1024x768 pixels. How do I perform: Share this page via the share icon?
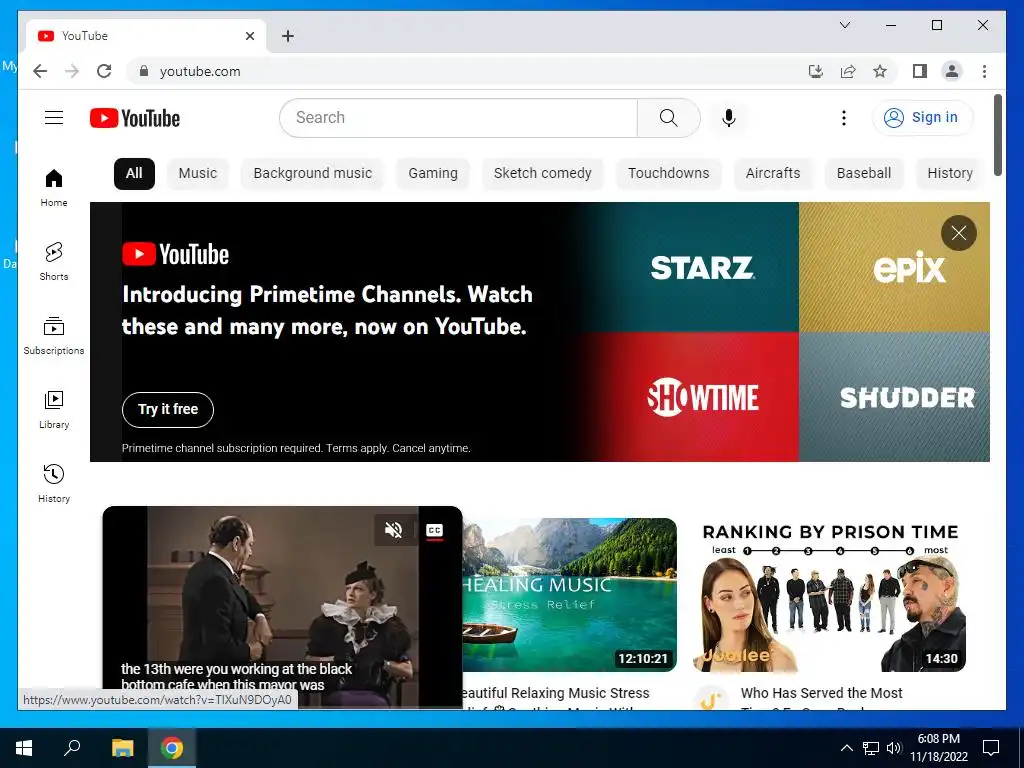848,71
